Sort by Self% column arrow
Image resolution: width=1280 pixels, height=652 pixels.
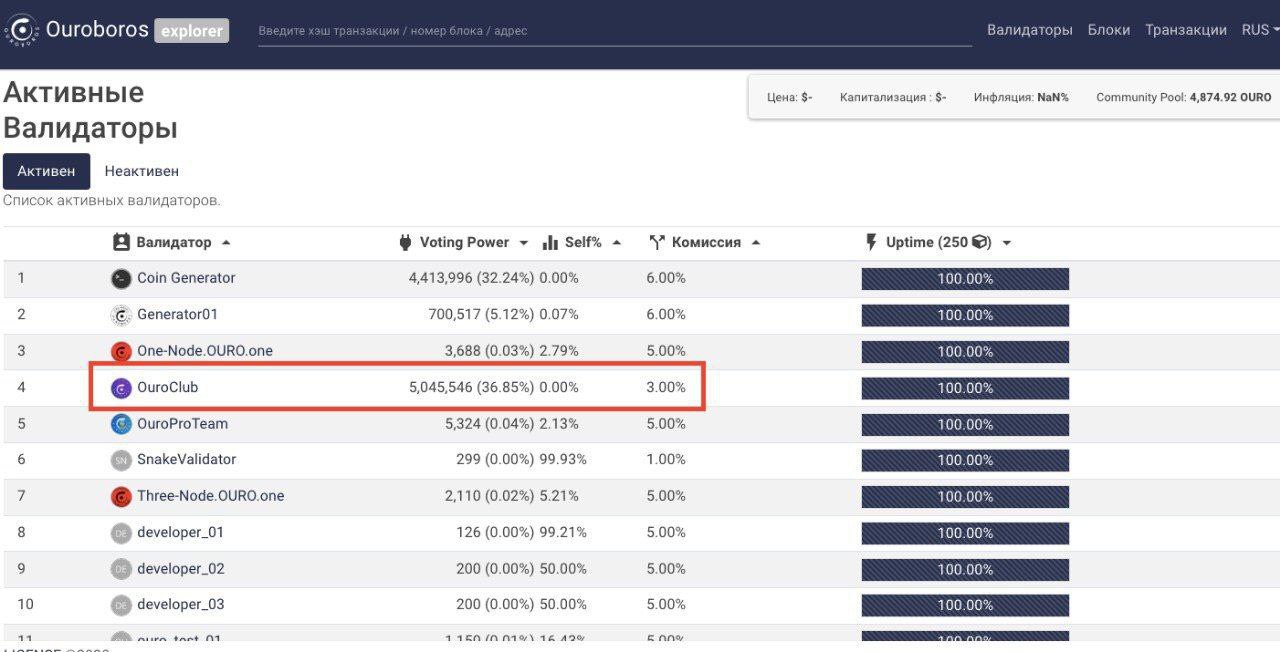[616, 243]
